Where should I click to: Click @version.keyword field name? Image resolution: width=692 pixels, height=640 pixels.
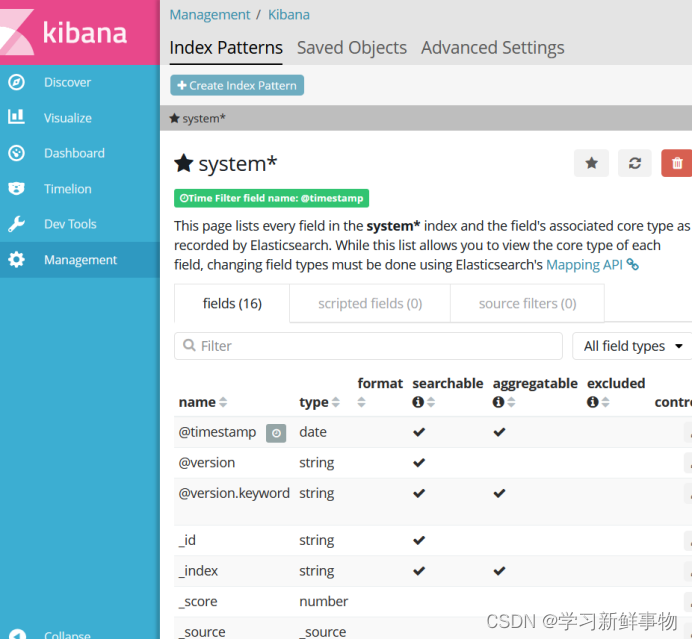tap(234, 493)
